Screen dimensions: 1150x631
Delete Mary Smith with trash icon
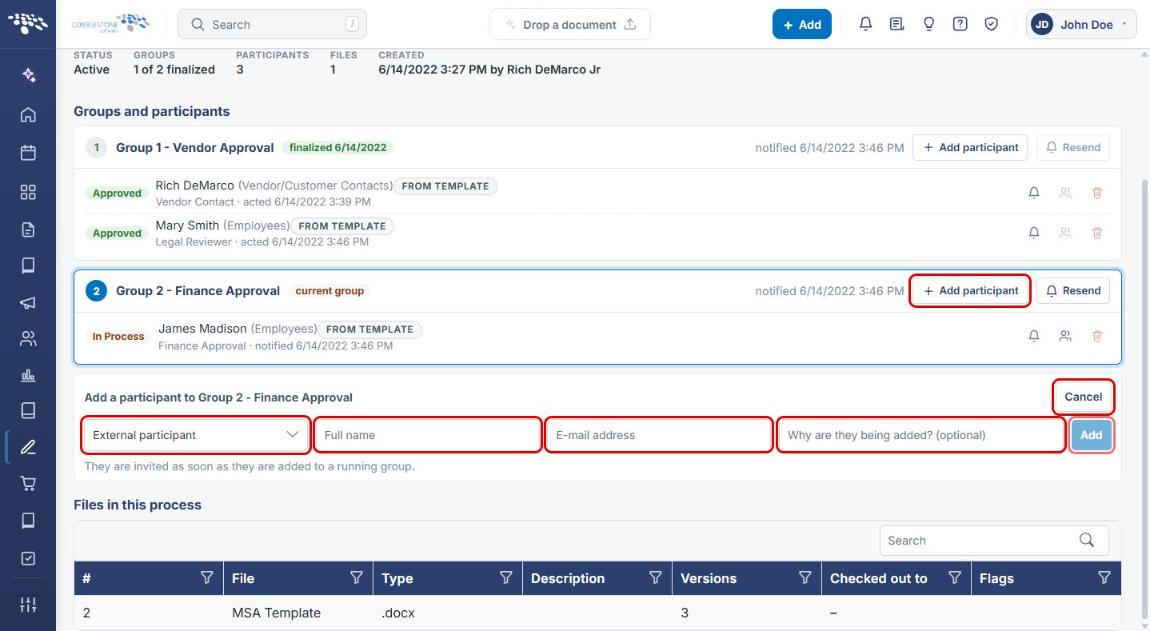point(1097,233)
